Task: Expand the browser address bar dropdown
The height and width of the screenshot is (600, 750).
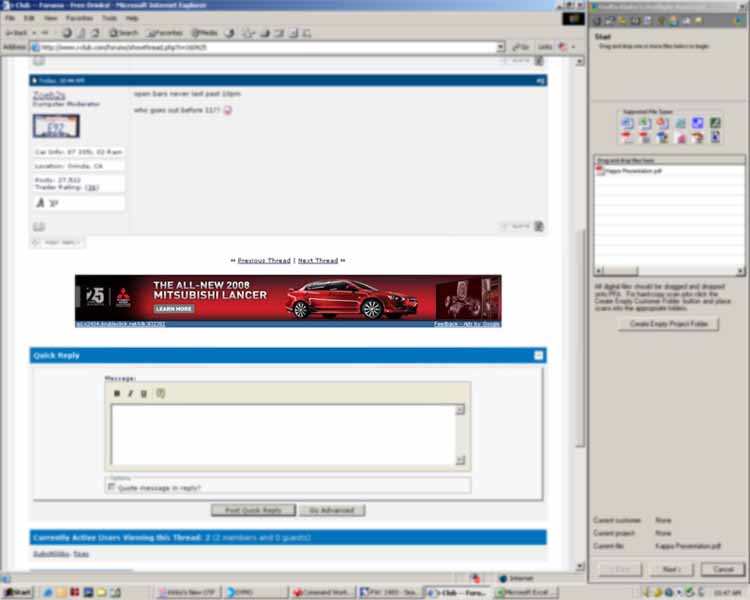Action: point(500,47)
